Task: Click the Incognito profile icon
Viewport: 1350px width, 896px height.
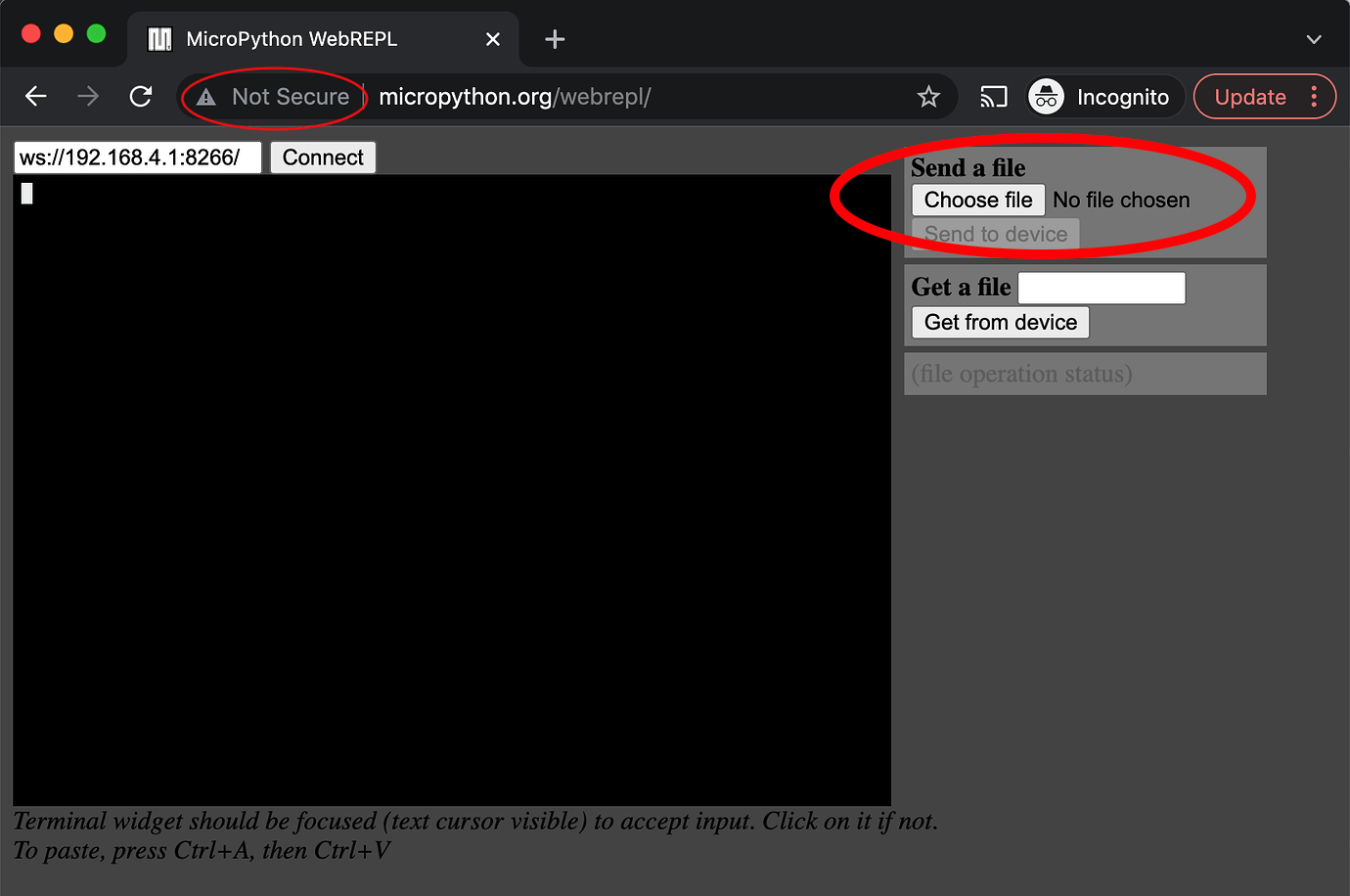Action: coord(1047,97)
